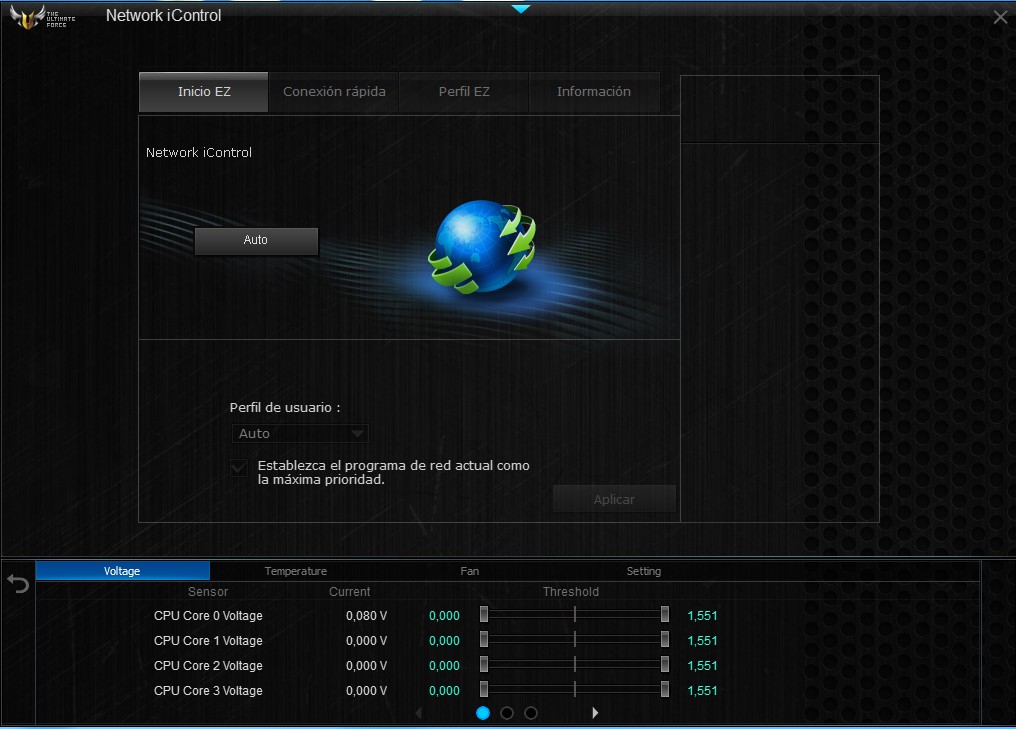The width and height of the screenshot is (1016, 729).
Task: Click the 0,080 V current reading
Action: (366, 616)
